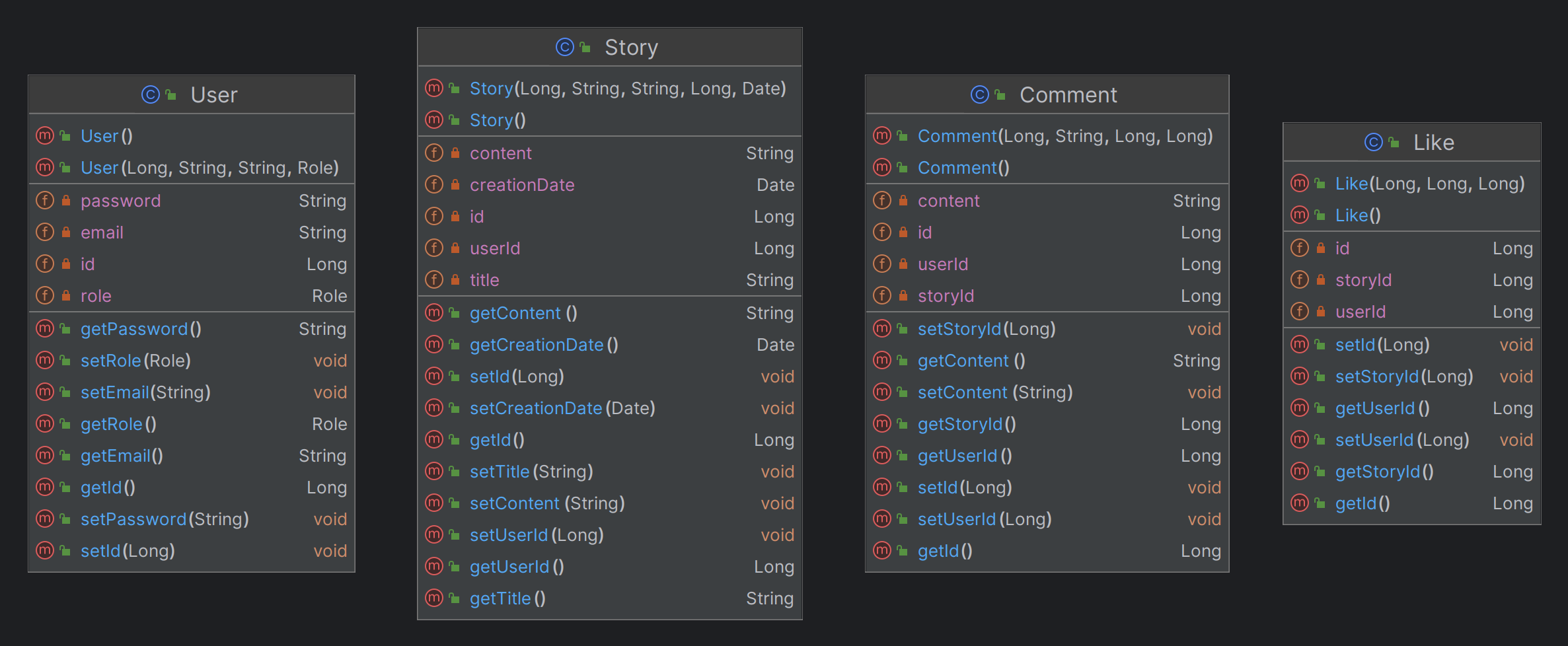Click the class icon next to Story header
1568x646 pixels.
click(565, 48)
